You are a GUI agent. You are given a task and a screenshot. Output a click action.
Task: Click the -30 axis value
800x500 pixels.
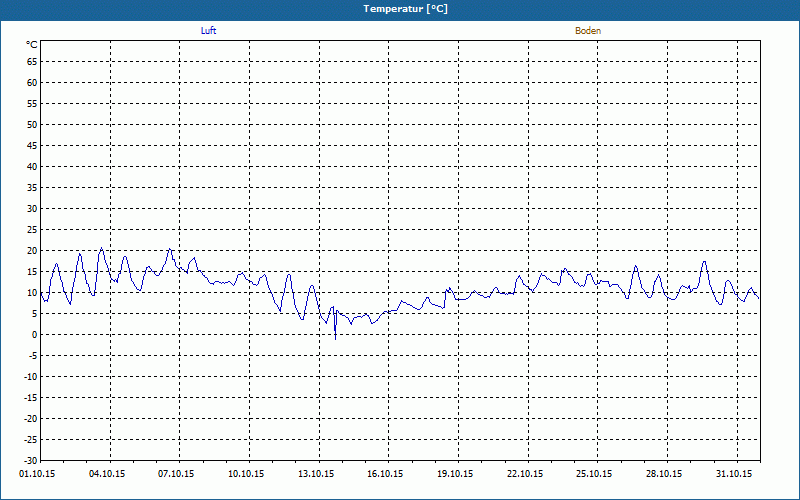(31, 461)
